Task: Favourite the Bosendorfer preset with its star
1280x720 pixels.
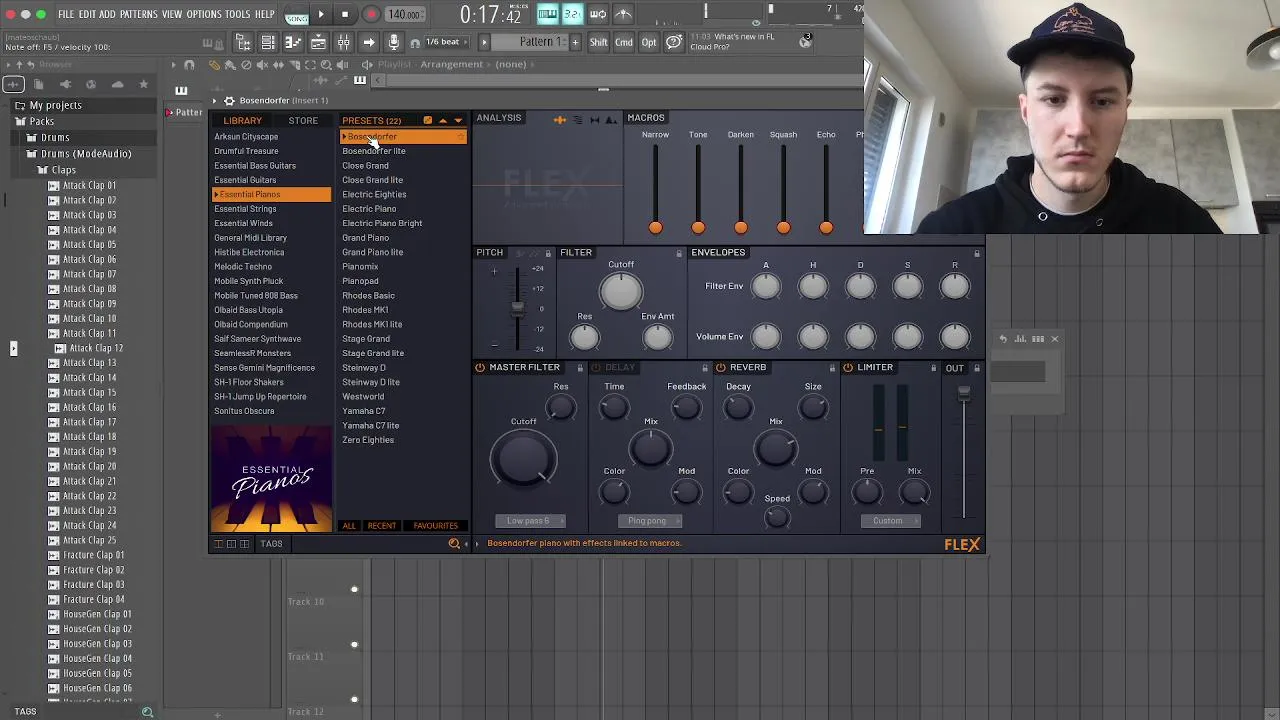Action: click(x=460, y=137)
